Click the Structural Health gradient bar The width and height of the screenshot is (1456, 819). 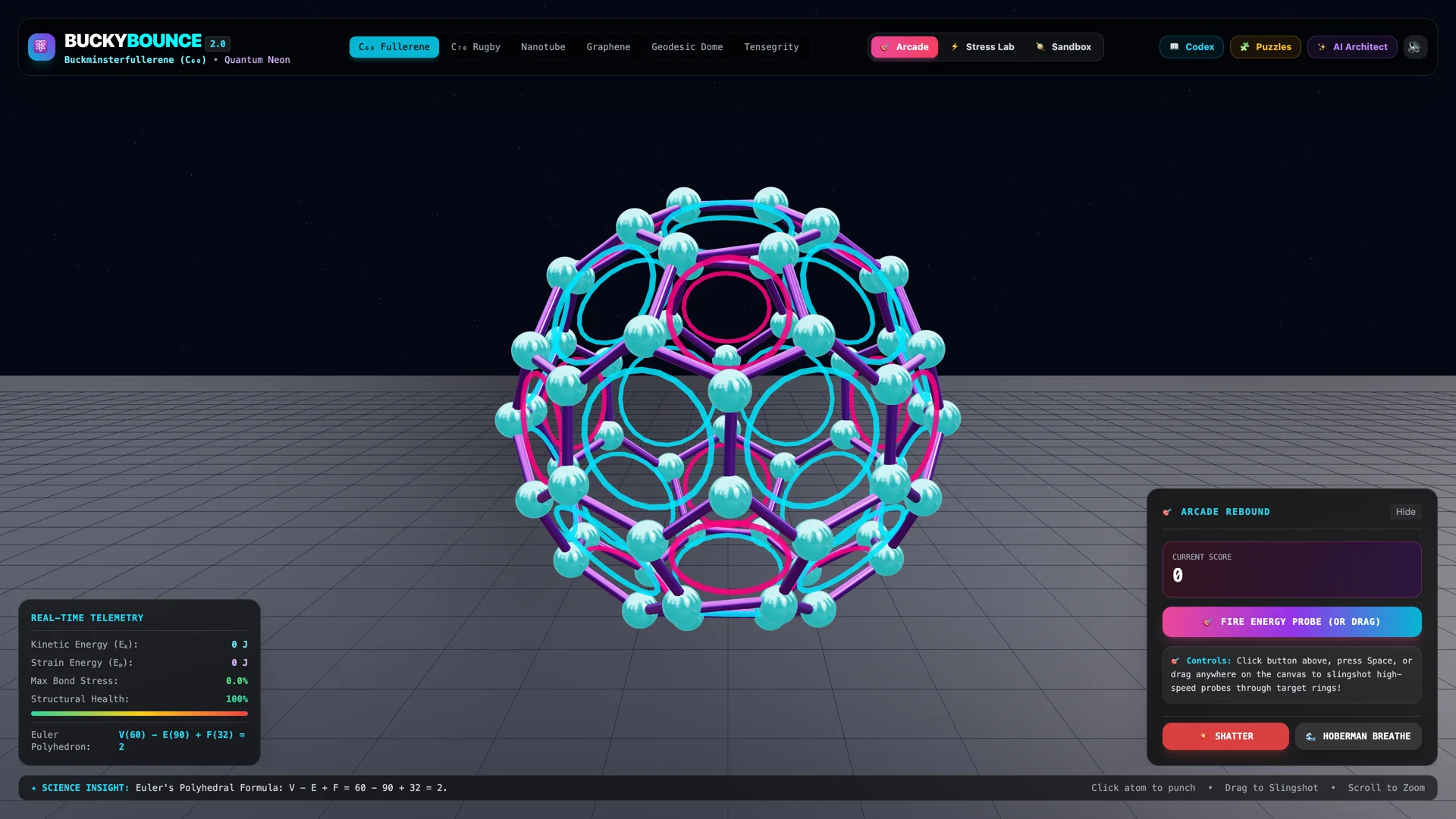(140, 714)
